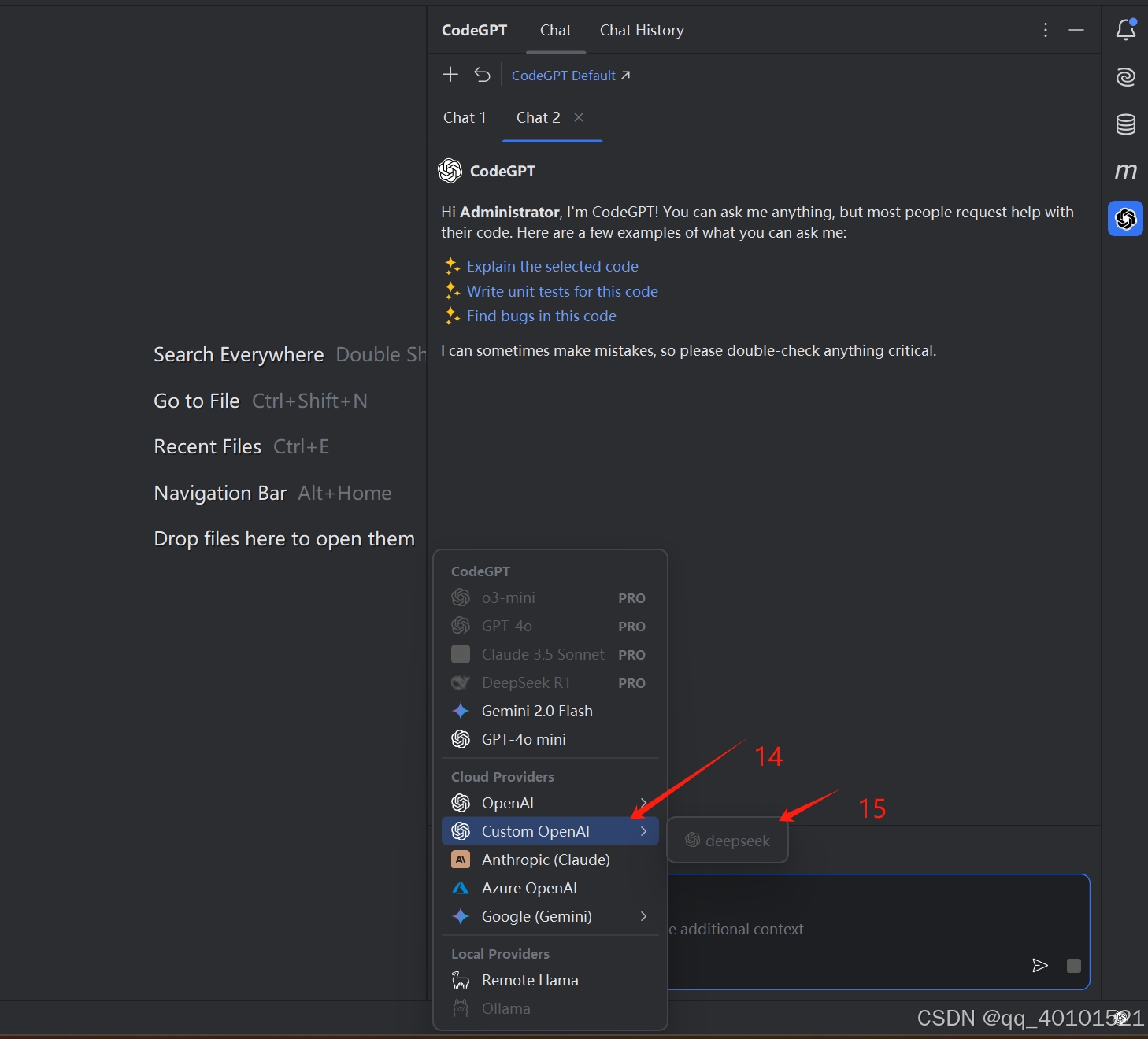The width and height of the screenshot is (1148, 1039).
Task: Hide the CodeGPT tool window
Action: [x=1076, y=30]
